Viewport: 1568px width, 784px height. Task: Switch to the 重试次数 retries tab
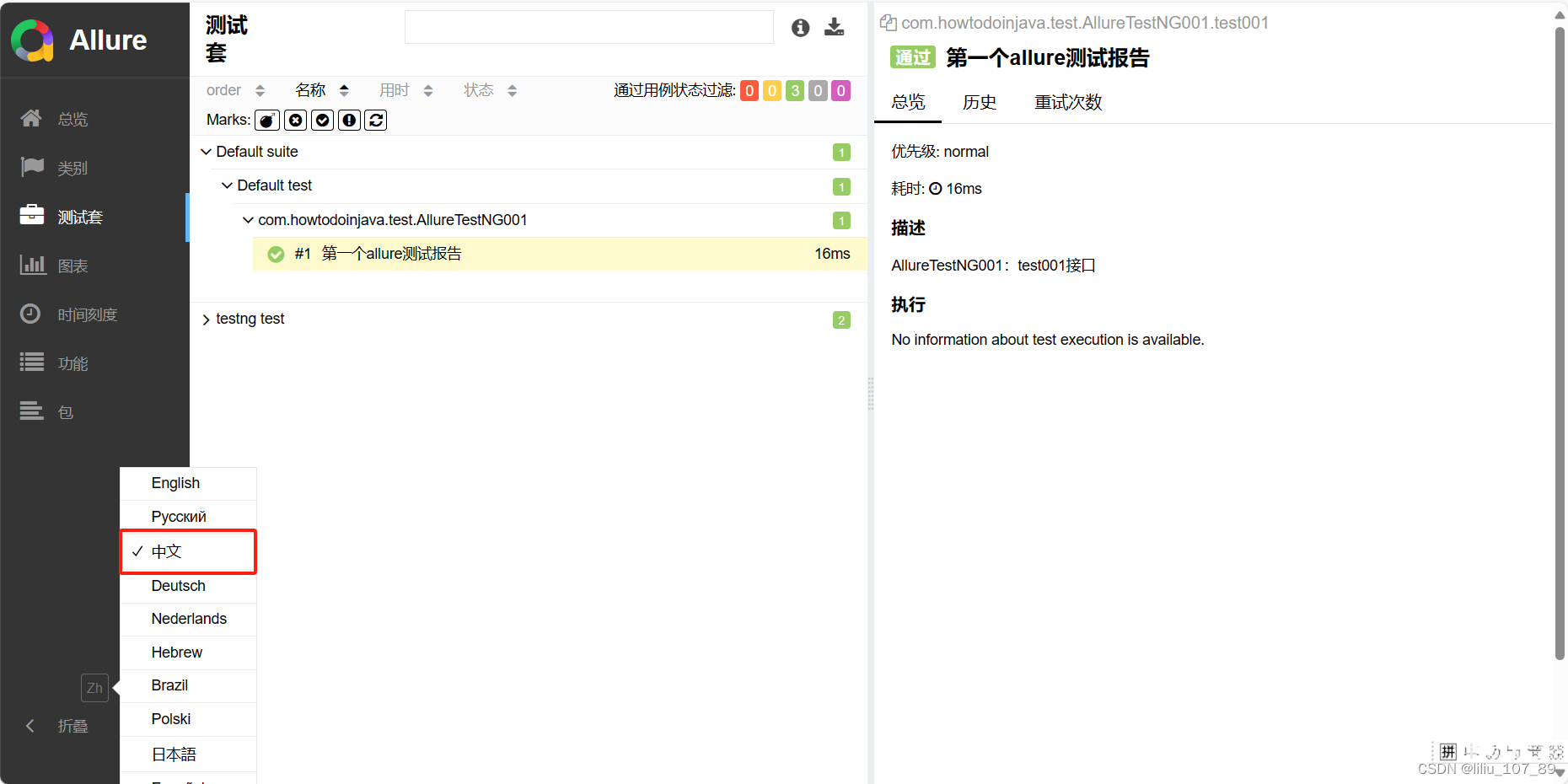coord(1068,103)
